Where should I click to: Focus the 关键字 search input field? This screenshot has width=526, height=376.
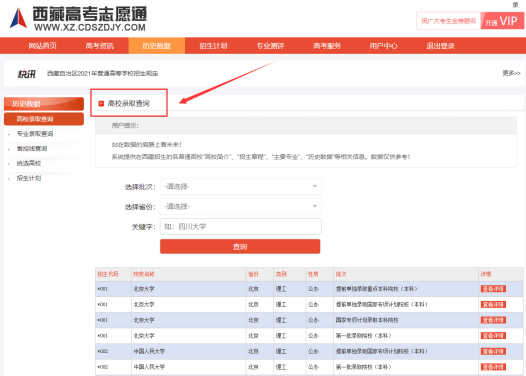point(241,227)
